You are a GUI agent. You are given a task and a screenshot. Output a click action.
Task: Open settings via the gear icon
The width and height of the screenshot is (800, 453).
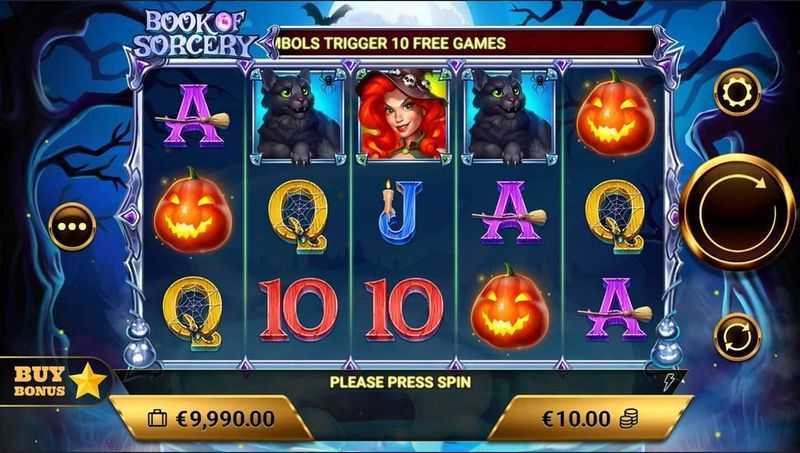738,92
